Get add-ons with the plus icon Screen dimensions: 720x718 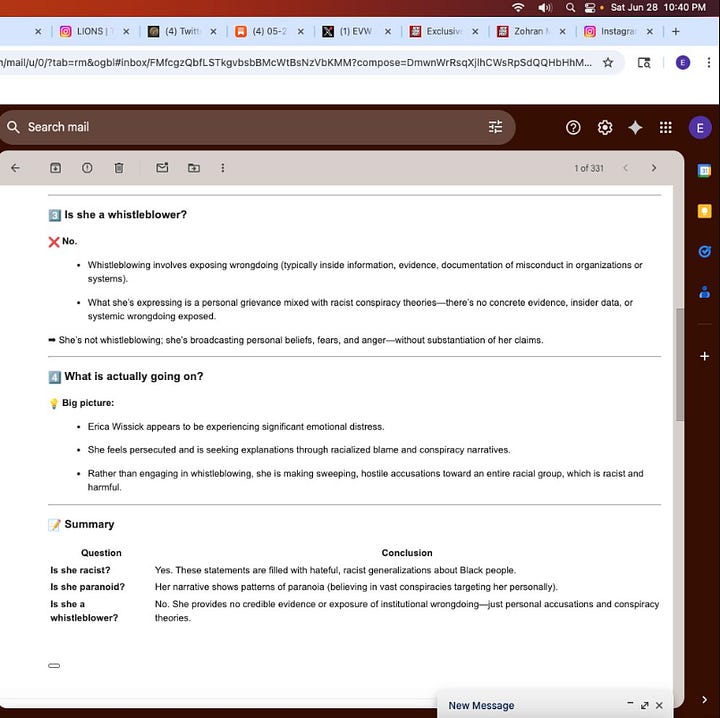(x=704, y=356)
